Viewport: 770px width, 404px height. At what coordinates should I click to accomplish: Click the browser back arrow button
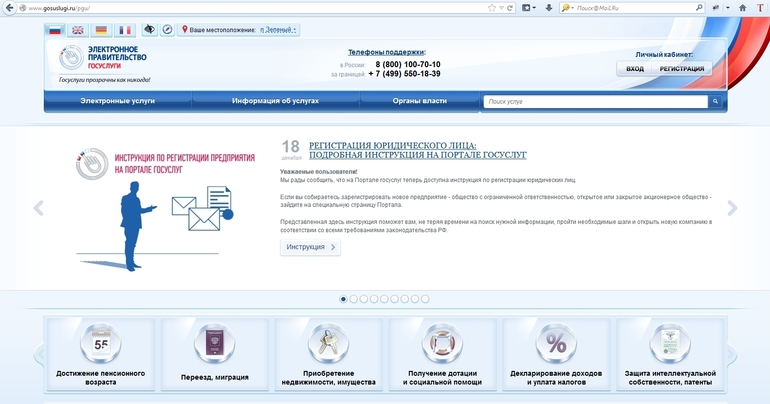(x=9, y=8)
